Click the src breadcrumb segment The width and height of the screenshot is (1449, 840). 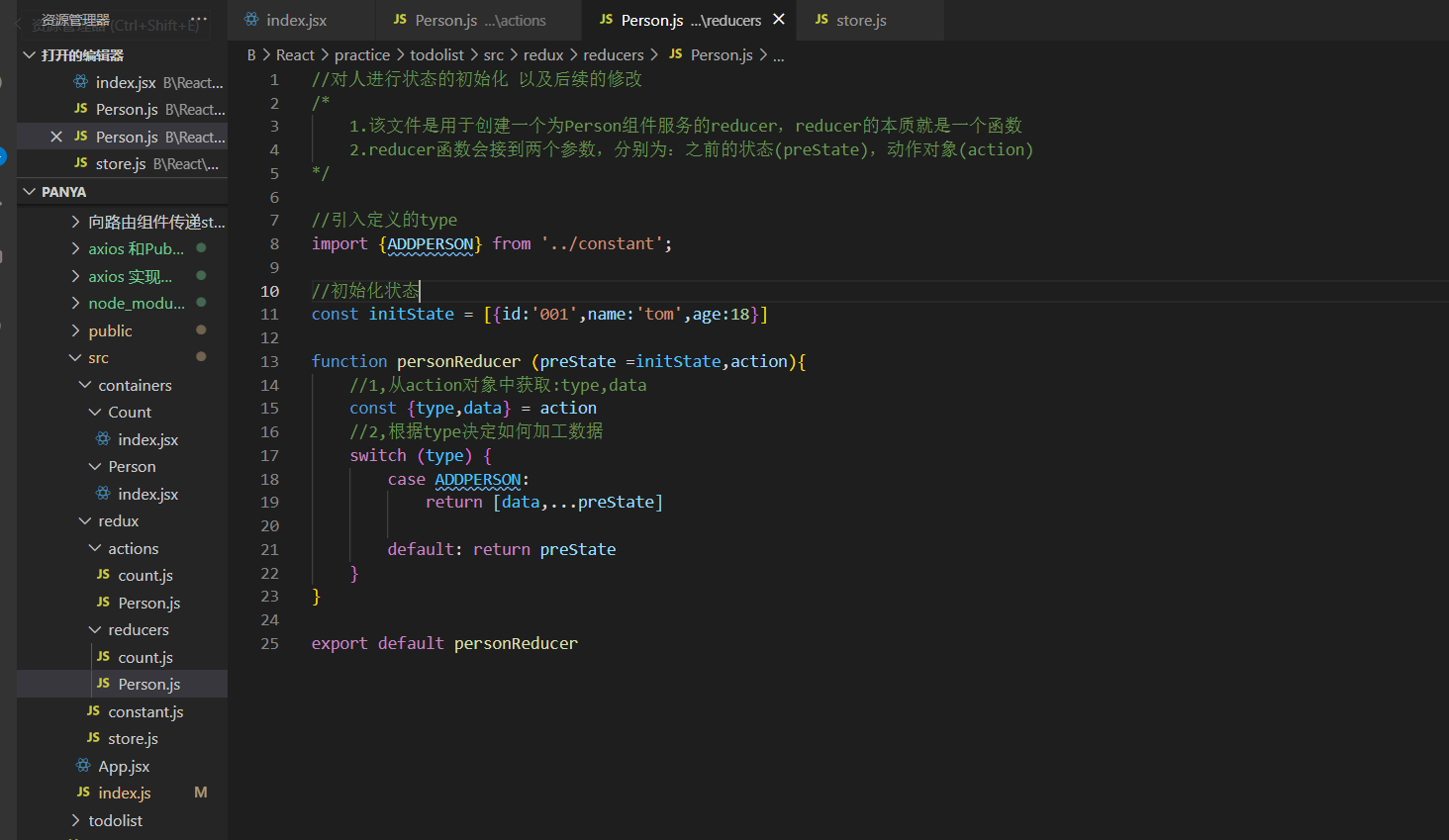pos(494,55)
